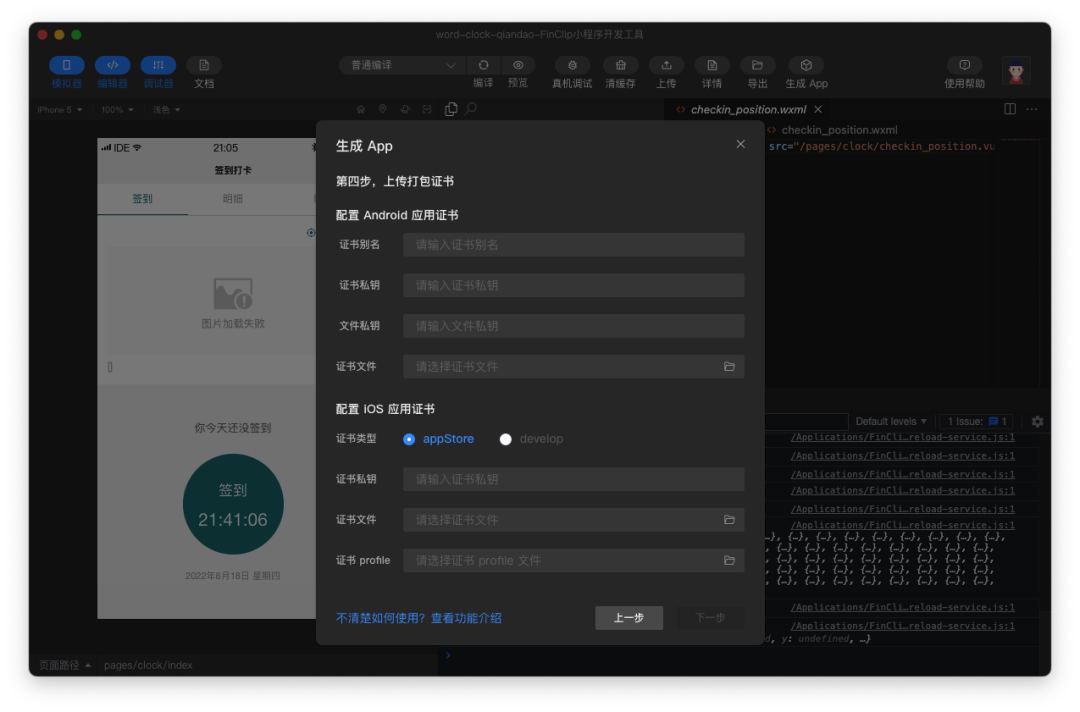Select the appStore certificate type
The height and width of the screenshot is (712, 1080).
pos(409,438)
